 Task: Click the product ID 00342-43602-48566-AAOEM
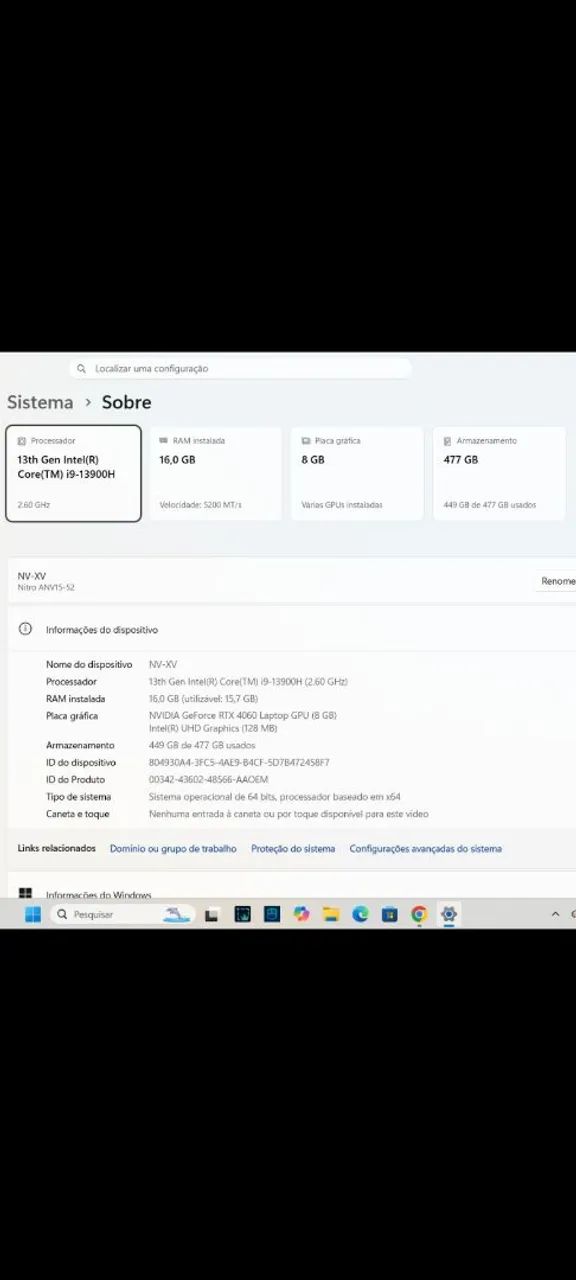click(x=208, y=779)
